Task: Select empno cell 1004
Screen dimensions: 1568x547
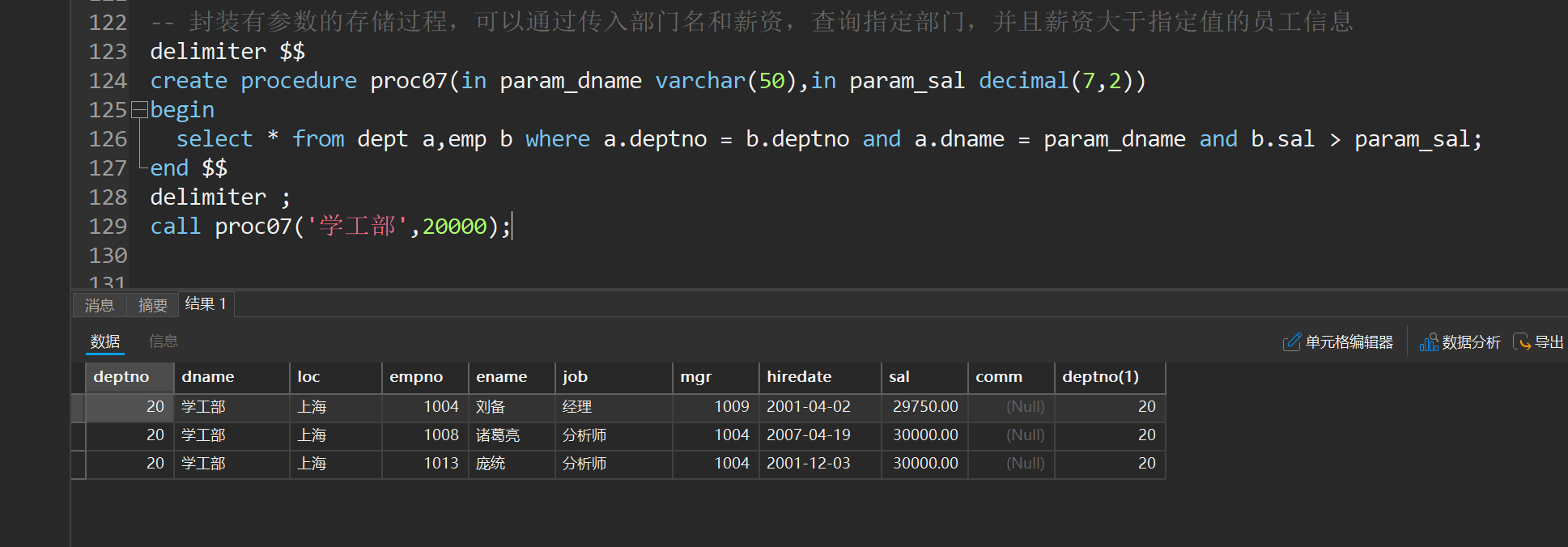Action: pos(425,407)
